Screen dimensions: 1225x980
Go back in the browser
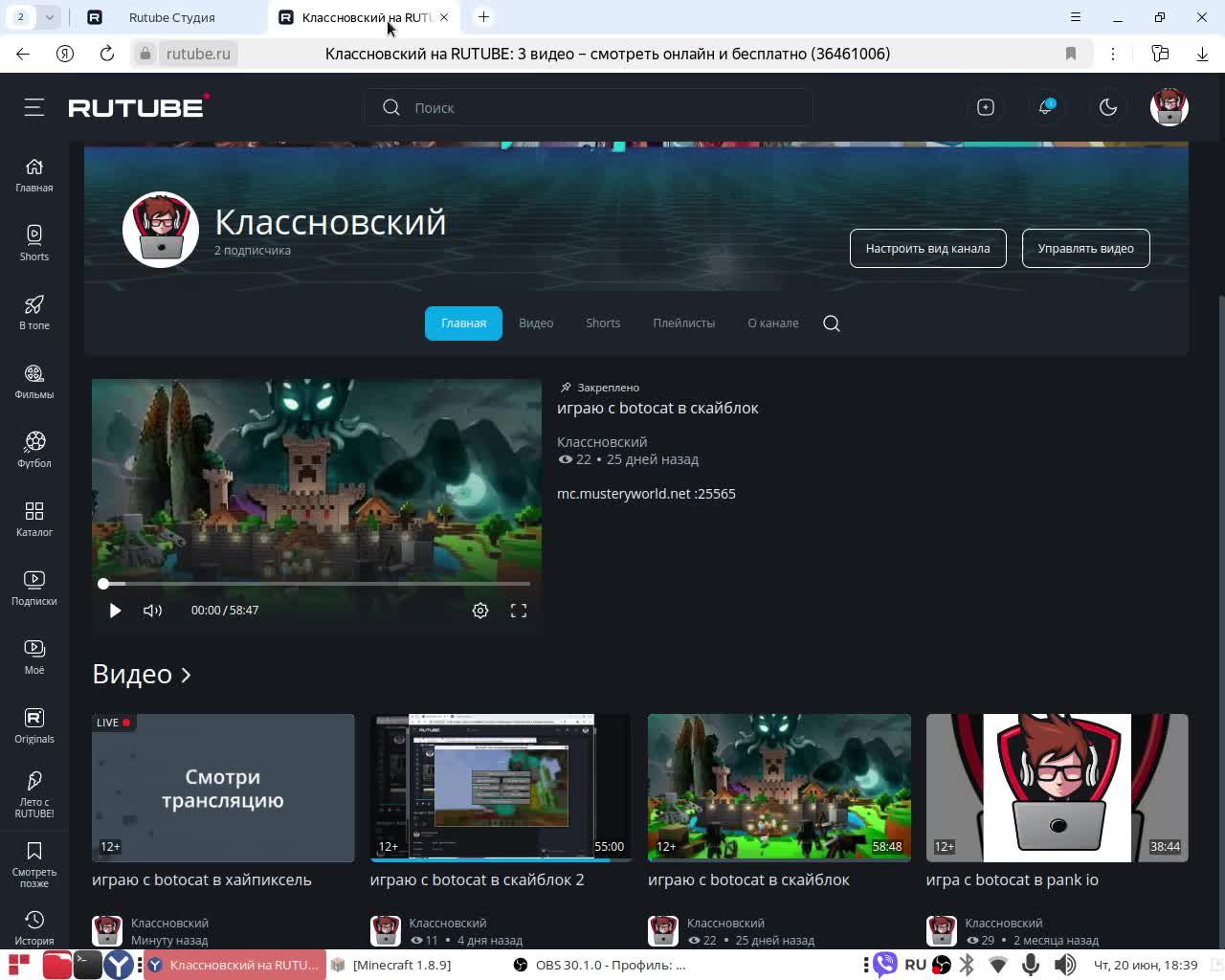(23, 54)
